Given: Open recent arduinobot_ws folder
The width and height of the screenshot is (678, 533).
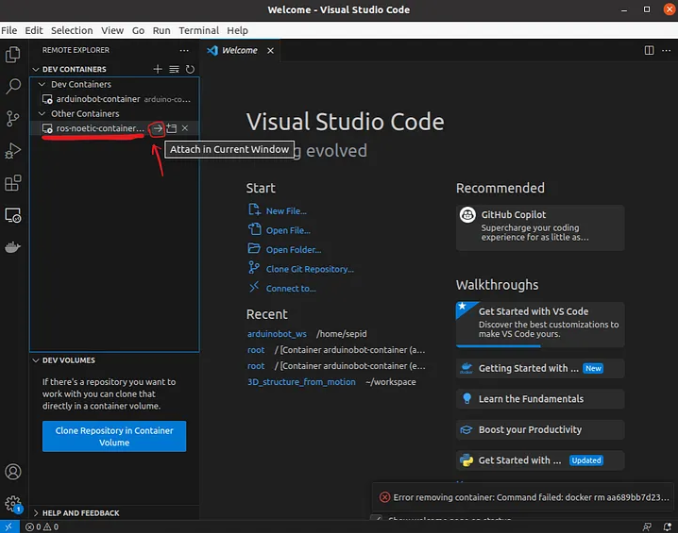Looking at the screenshot, I should [277, 334].
